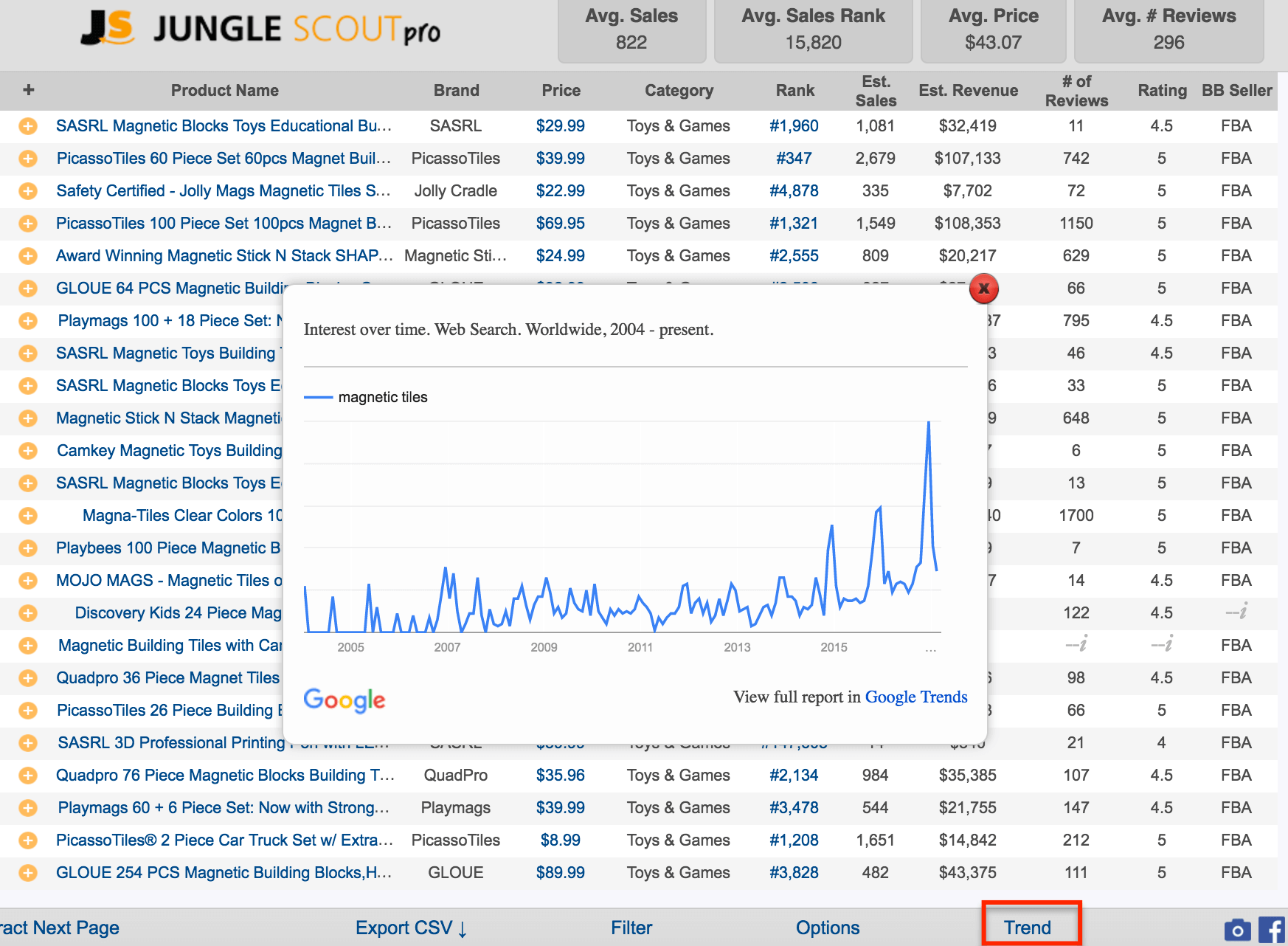The width and height of the screenshot is (1288, 946).
Task: Sort by Est. Revenue column header
Action: 968,90
